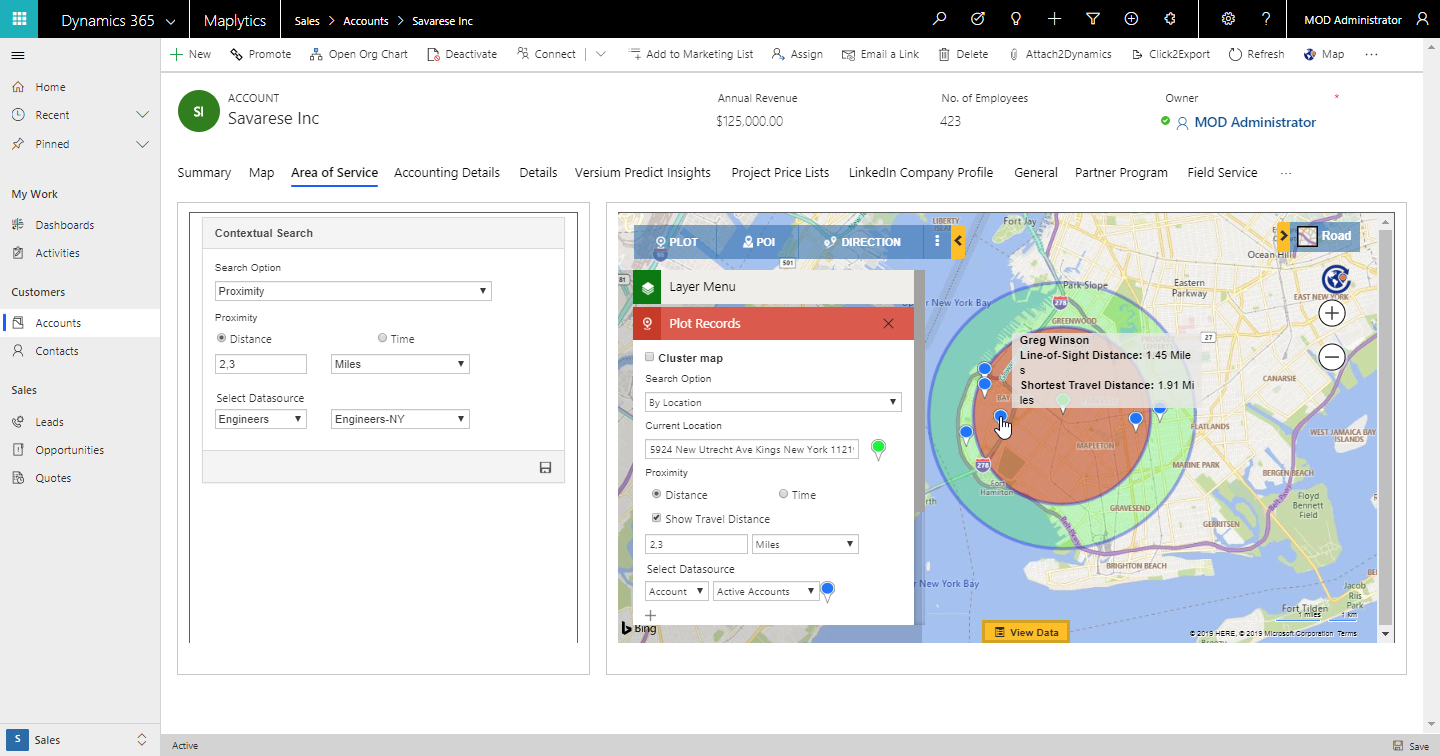Image resolution: width=1440 pixels, height=756 pixels.
Task: Open MOD Administrator user profile icon
Action: tap(1422, 19)
